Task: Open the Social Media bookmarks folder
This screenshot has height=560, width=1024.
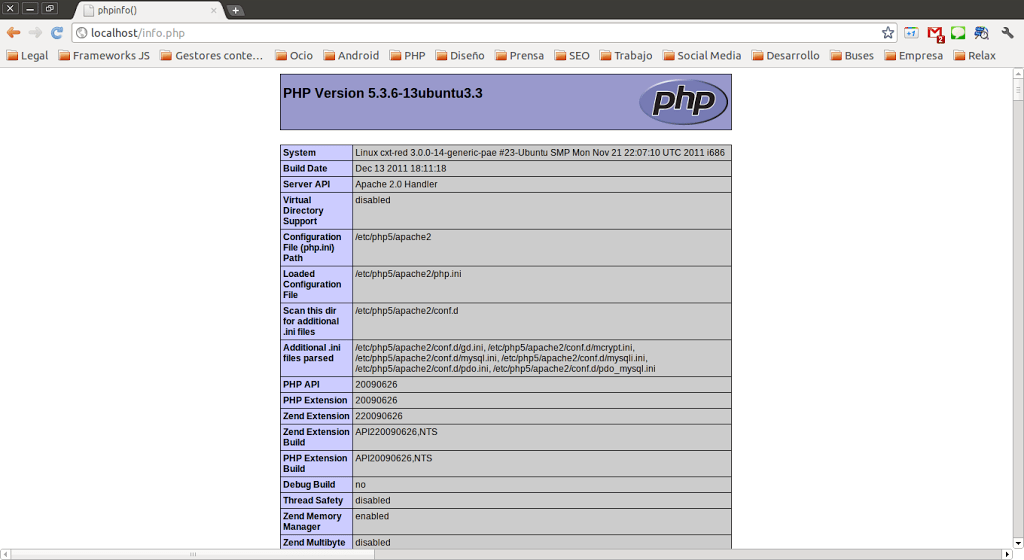Action: (702, 55)
